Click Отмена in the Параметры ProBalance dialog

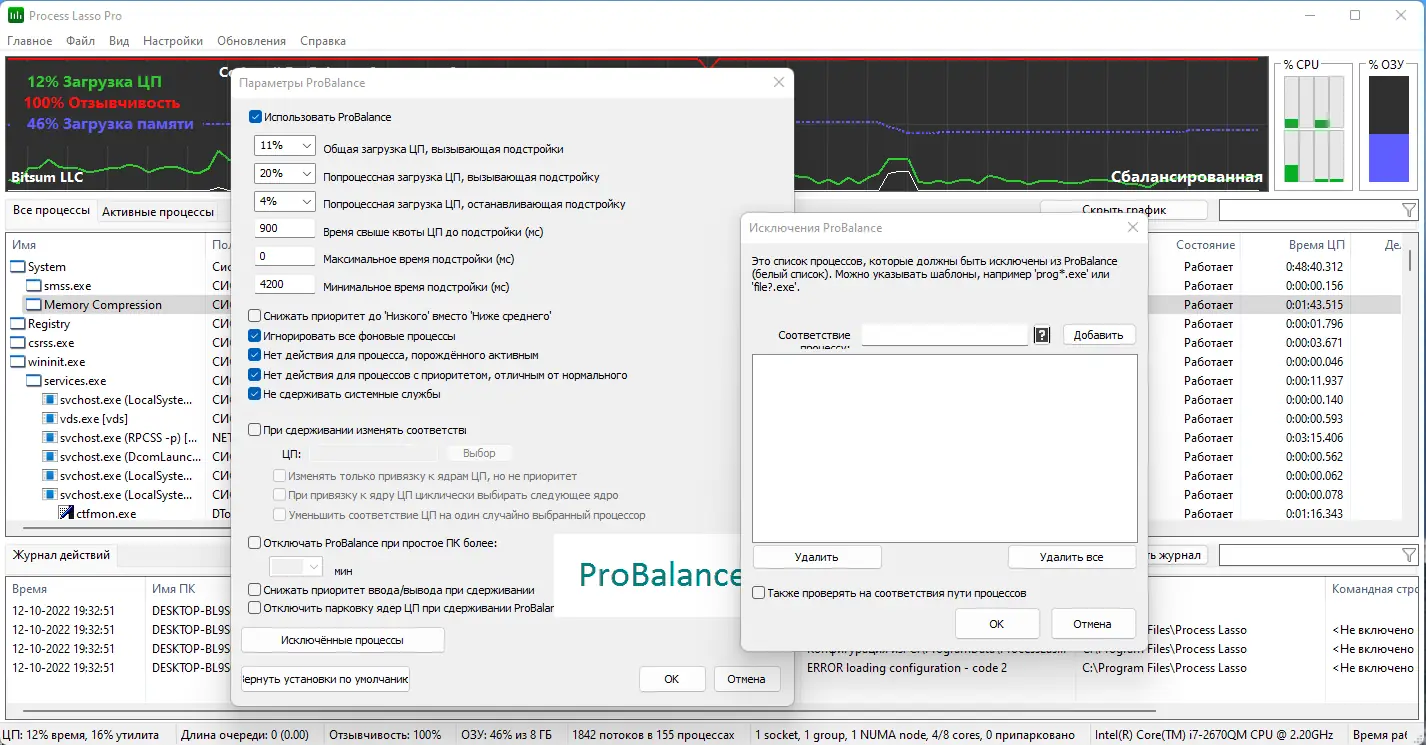[747, 679]
